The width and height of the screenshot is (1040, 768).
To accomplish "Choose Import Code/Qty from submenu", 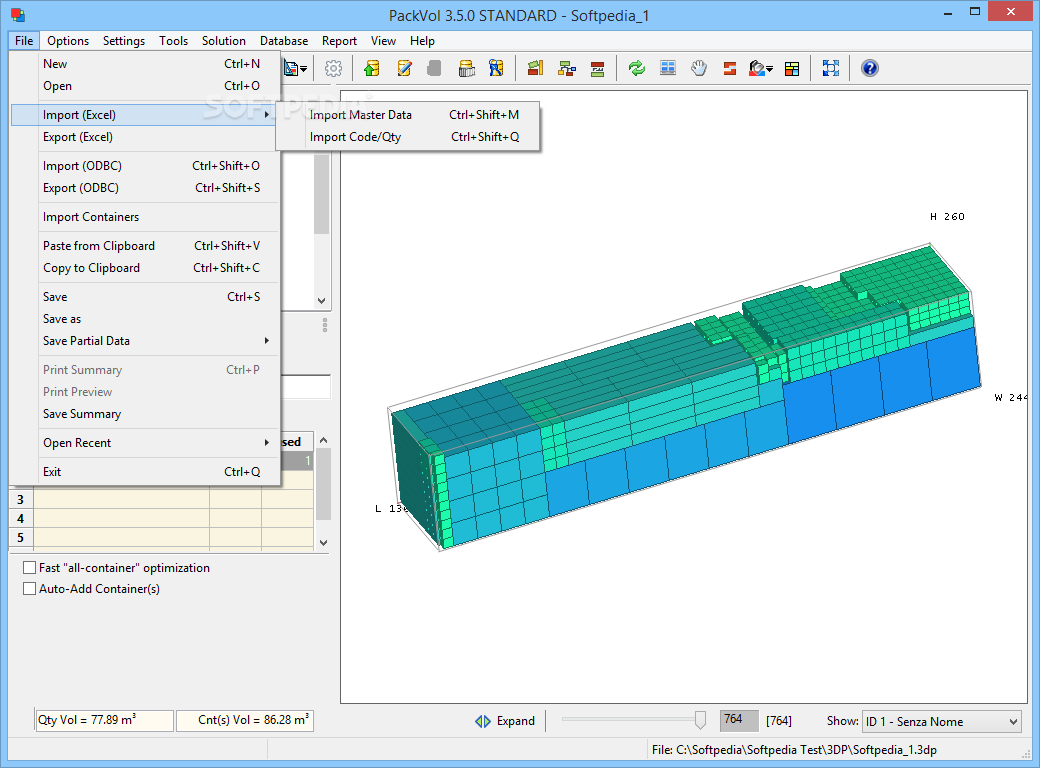I will (408, 137).
